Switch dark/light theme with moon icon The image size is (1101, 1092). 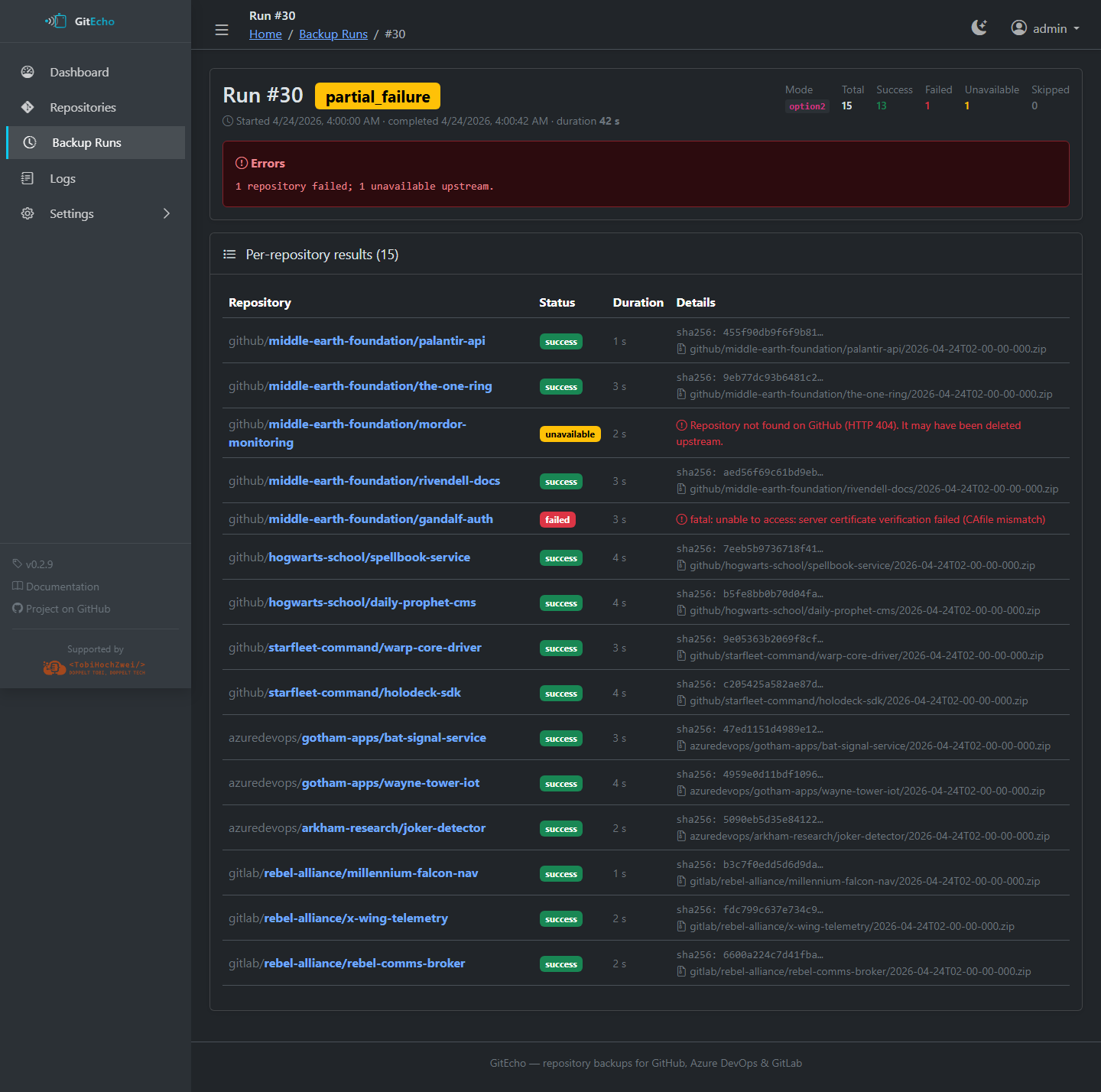979,28
